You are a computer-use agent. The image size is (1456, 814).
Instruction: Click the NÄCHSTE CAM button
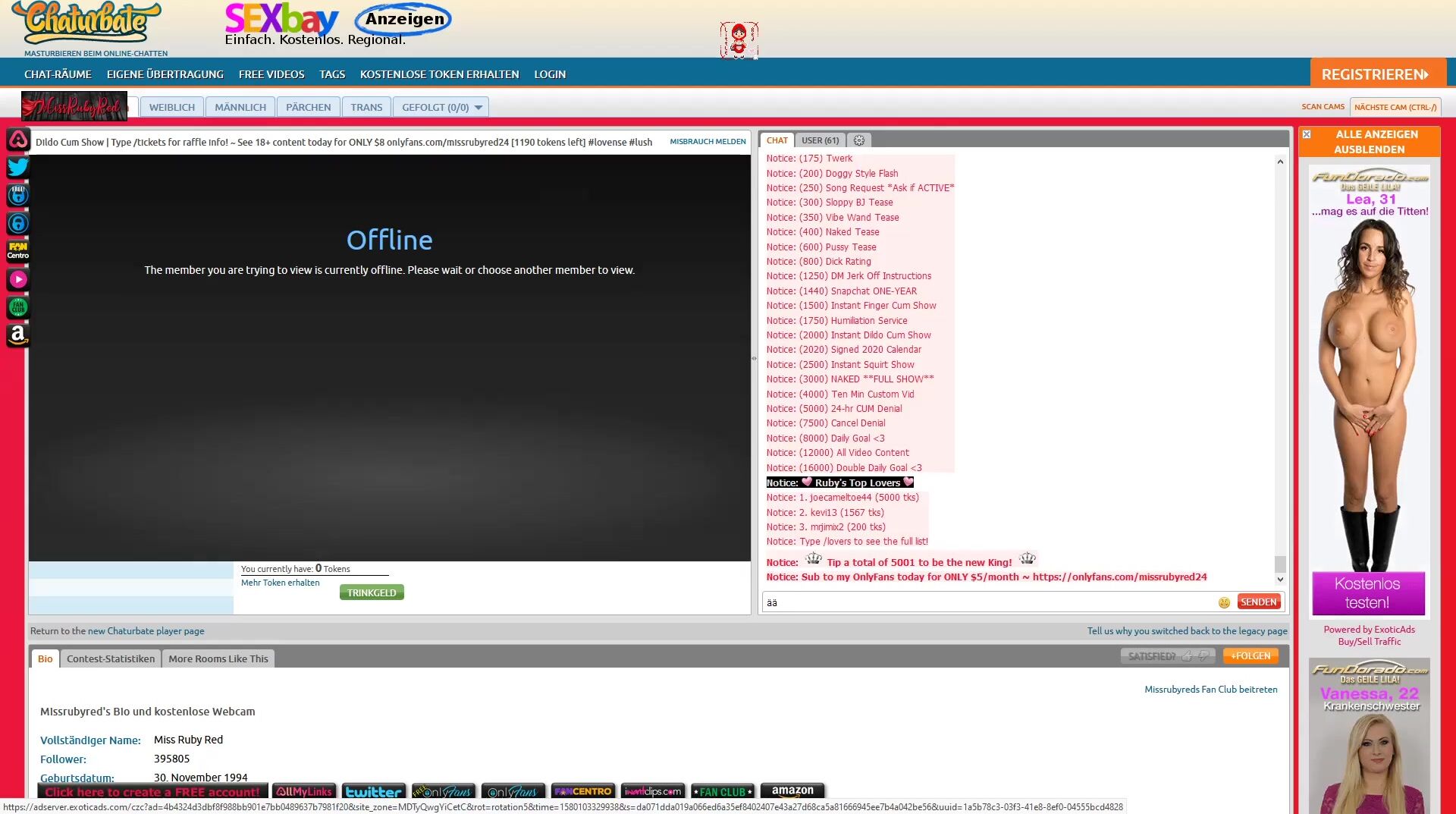pyautogui.click(x=1395, y=107)
